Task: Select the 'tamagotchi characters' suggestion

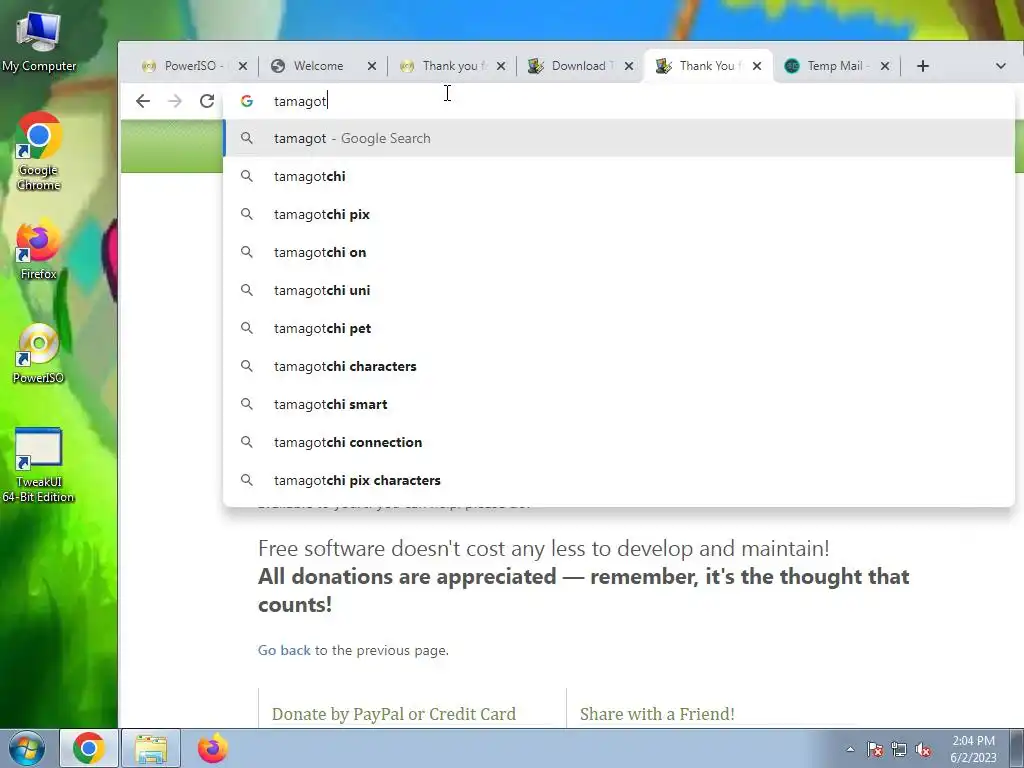Action: point(619,366)
